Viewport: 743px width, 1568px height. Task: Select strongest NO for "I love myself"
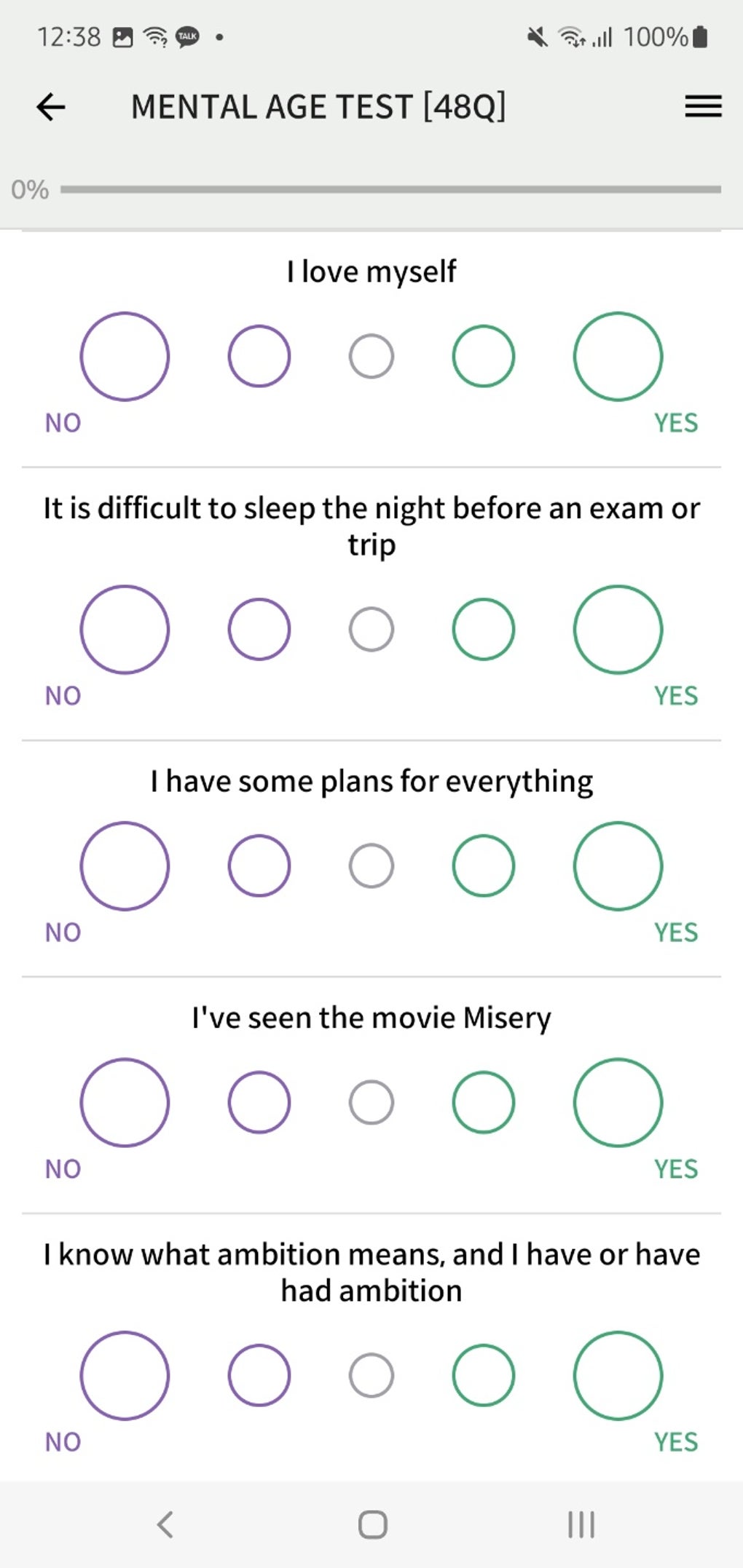tap(125, 357)
